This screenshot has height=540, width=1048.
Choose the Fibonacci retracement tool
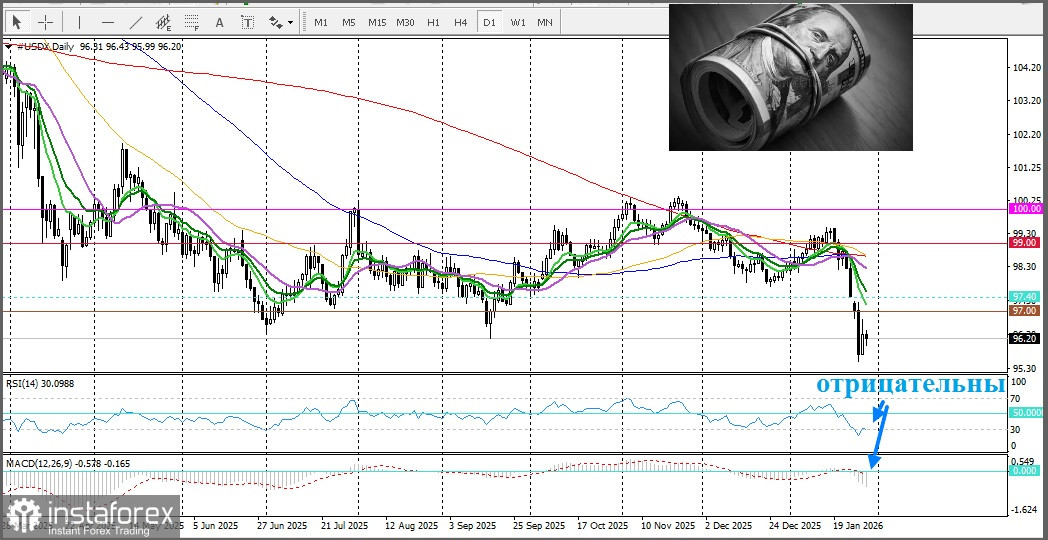pos(191,22)
